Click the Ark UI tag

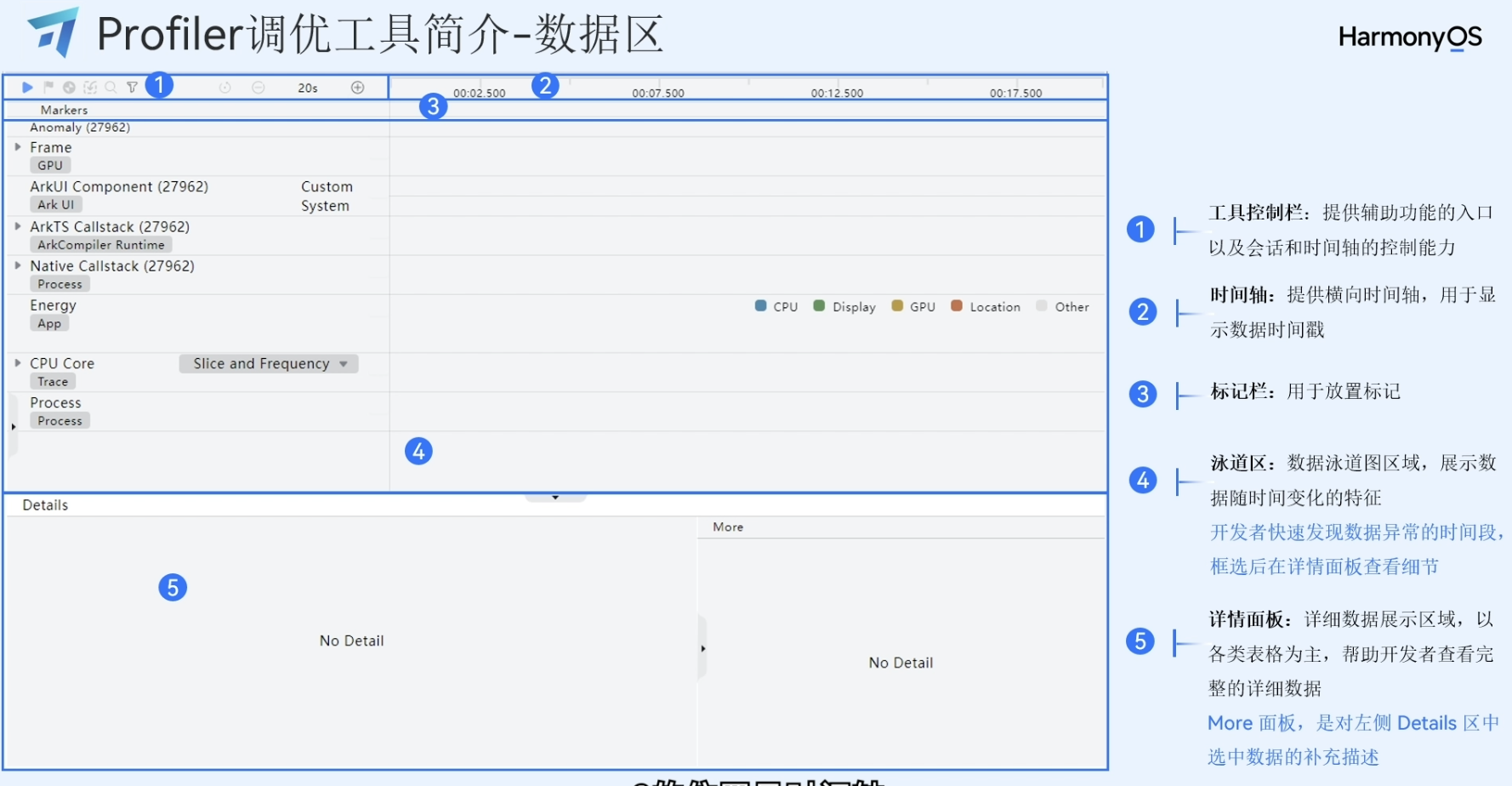(56, 204)
